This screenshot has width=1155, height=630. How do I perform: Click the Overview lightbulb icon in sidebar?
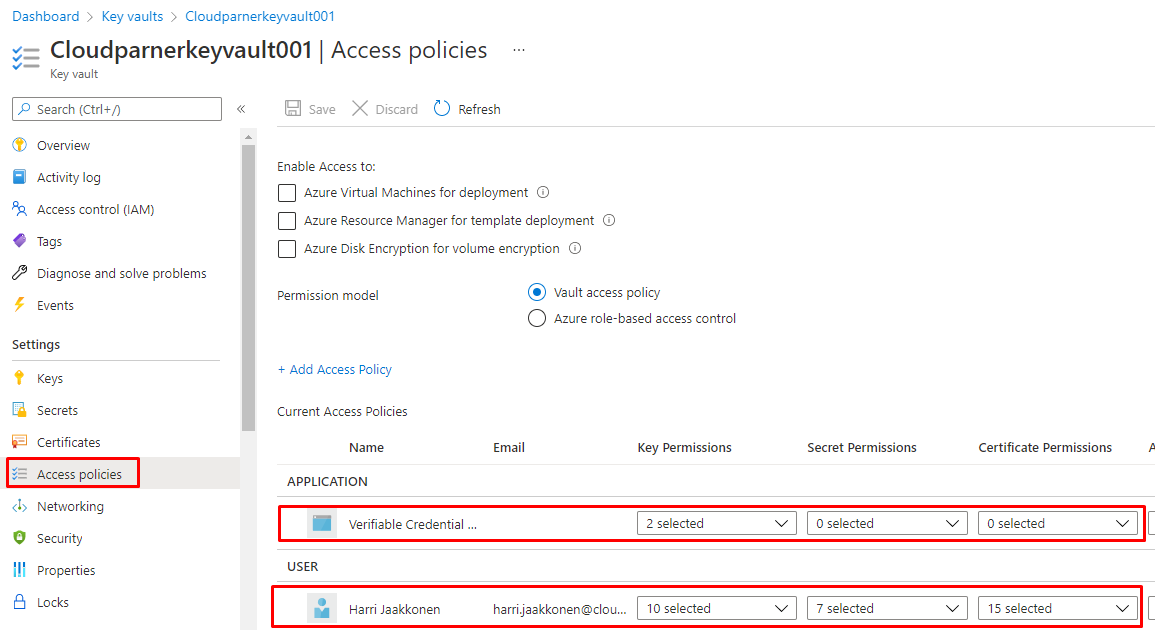click(x=19, y=145)
